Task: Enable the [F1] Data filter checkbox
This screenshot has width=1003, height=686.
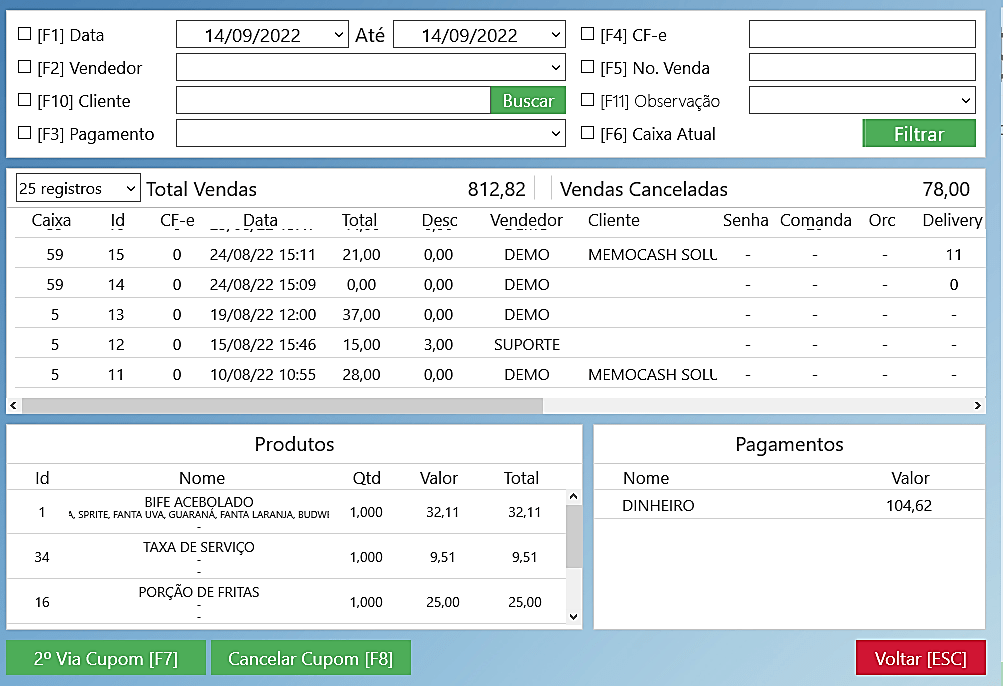Action: coord(25,35)
